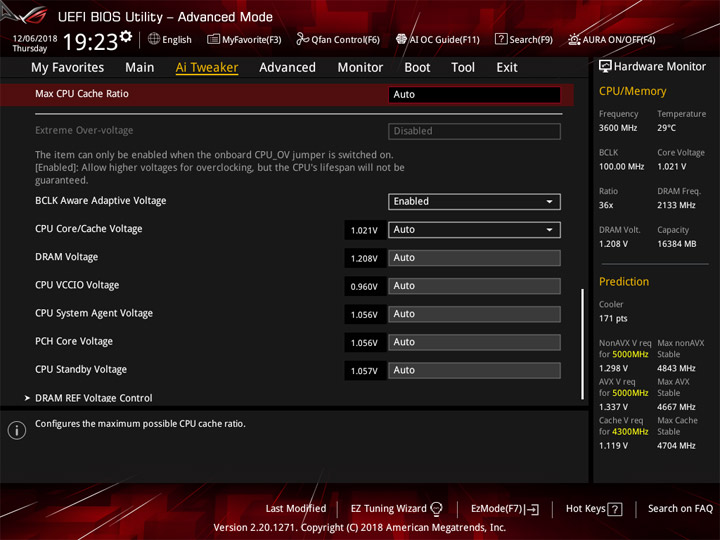The width and height of the screenshot is (720, 540).
Task: Click CPU Standby Voltage input field
Action: click(x=474, y=370)
